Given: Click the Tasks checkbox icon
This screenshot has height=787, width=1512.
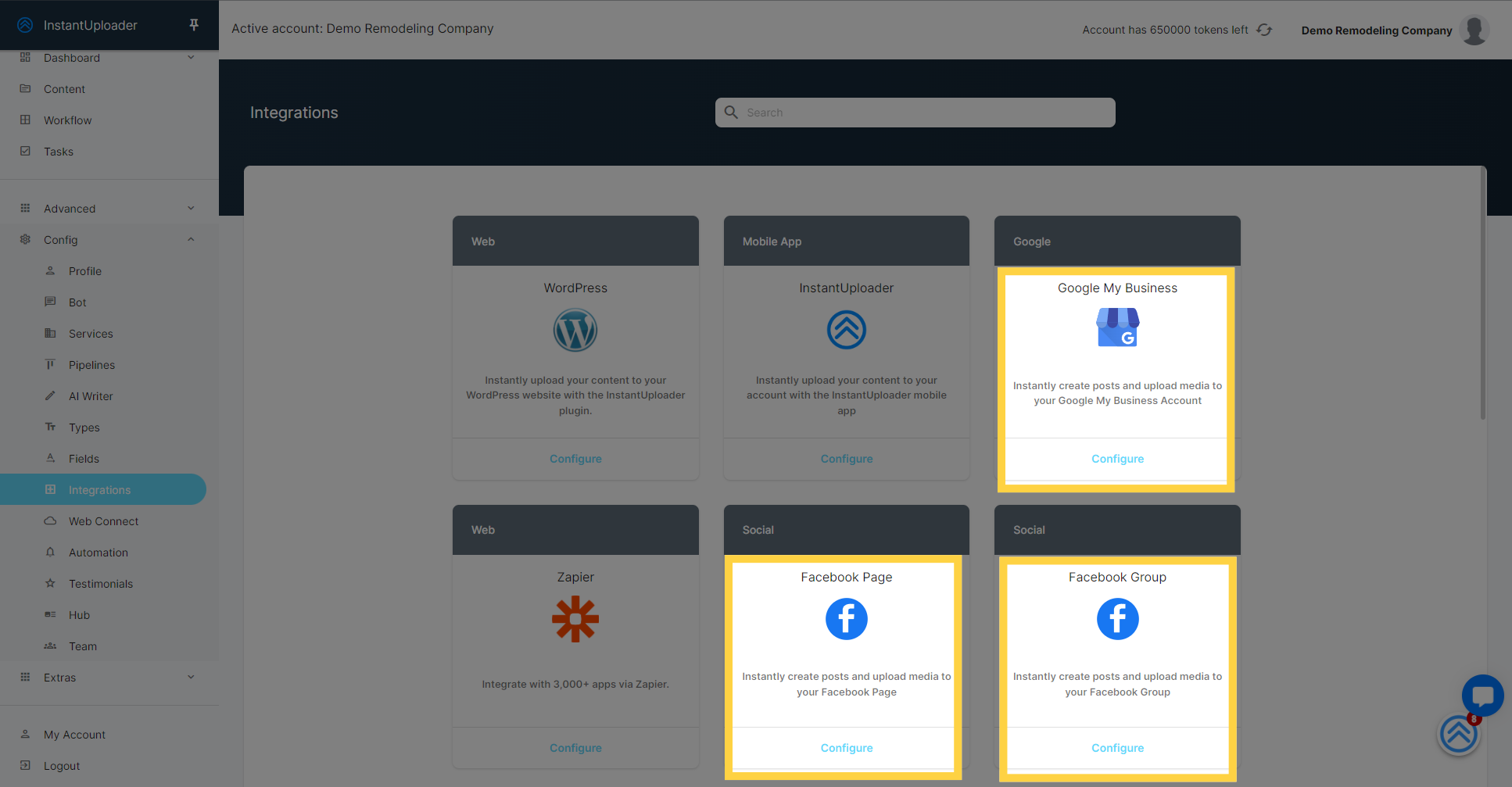Looking at the screenshot, I should (x=25, y=151).
